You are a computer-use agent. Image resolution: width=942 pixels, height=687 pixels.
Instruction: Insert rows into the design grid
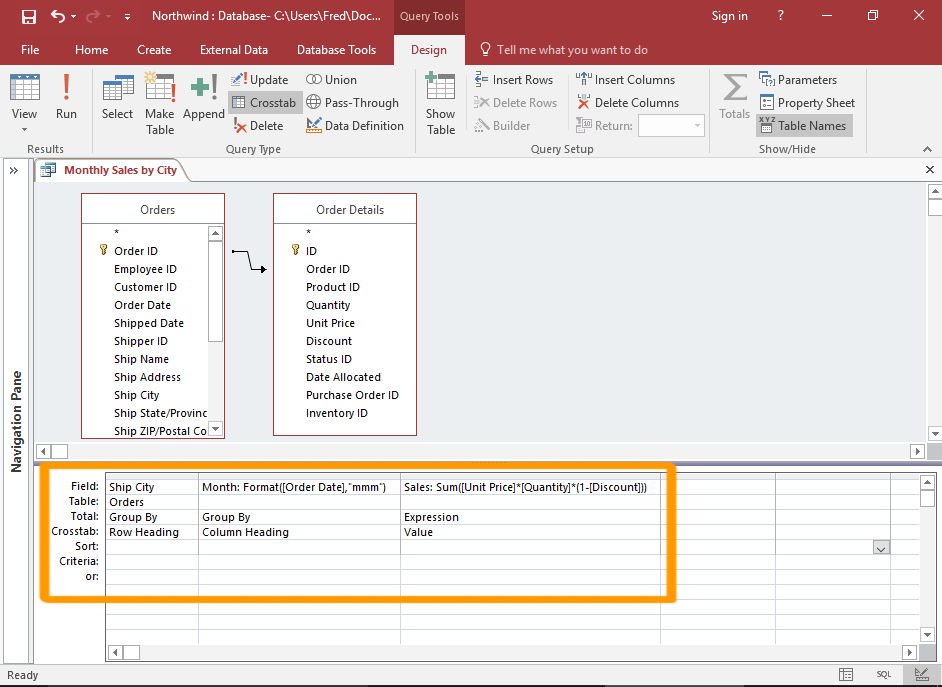point(515,79)
